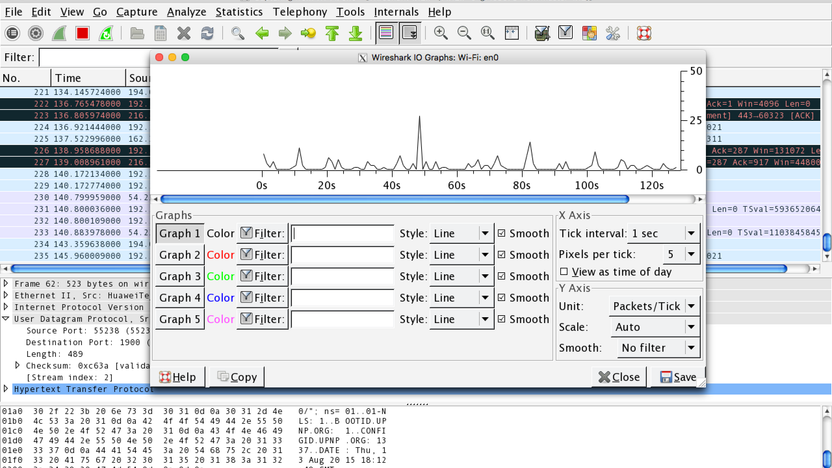This screenshot has height=468, width=832.
Task: Click Graph 5 magenta Color label
Action: [x=220, y=319]
